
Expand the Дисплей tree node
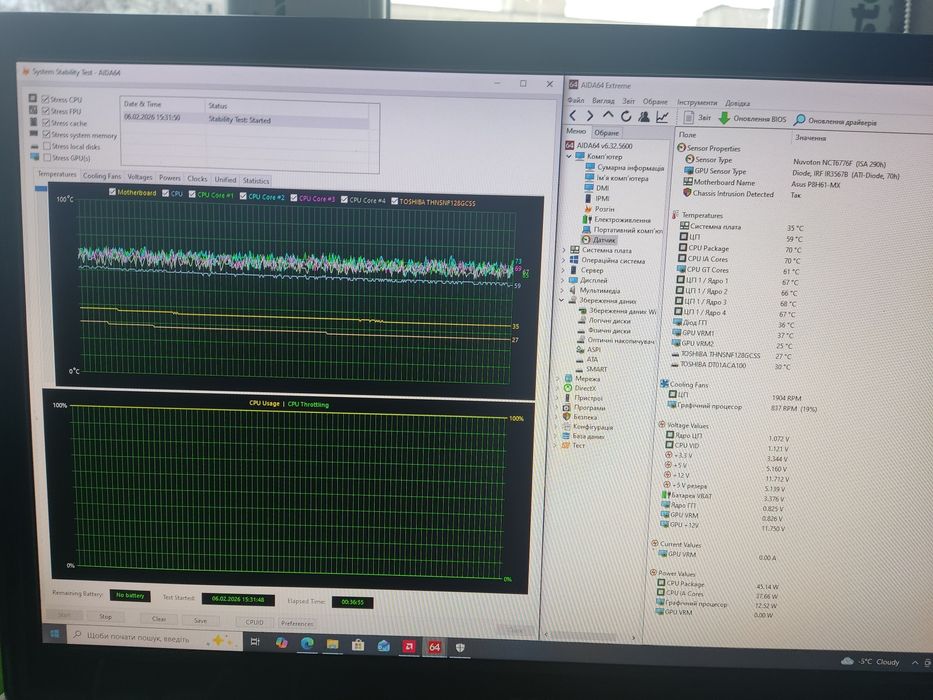pyautogui.click(x=563, y=280)
